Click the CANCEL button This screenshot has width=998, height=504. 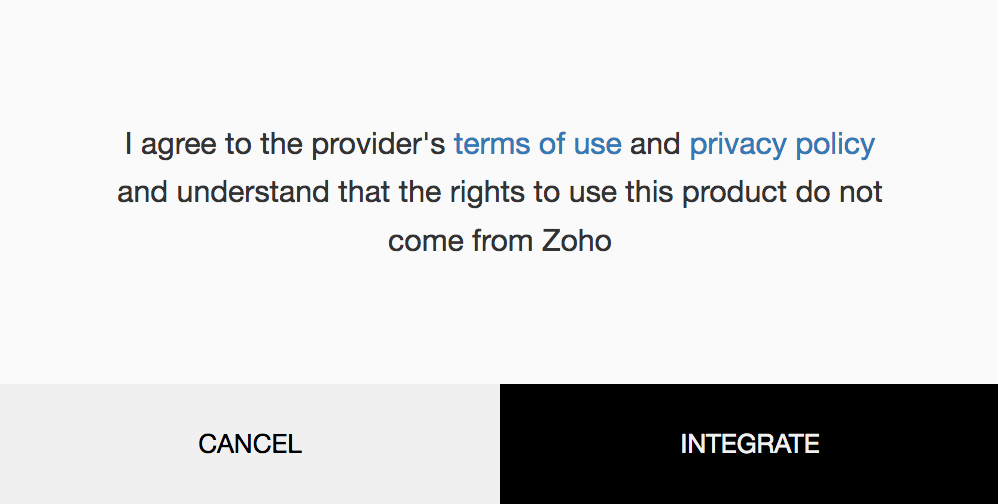click(x=250, y=444)
